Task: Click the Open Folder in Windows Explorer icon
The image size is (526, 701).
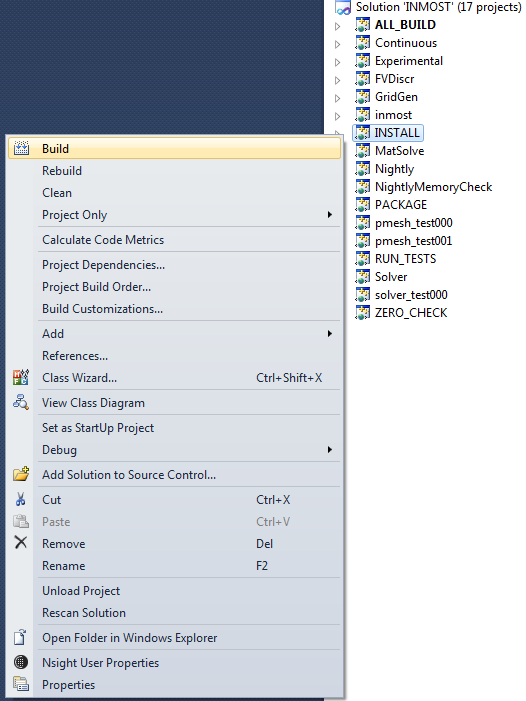Action: pos(20,637)
